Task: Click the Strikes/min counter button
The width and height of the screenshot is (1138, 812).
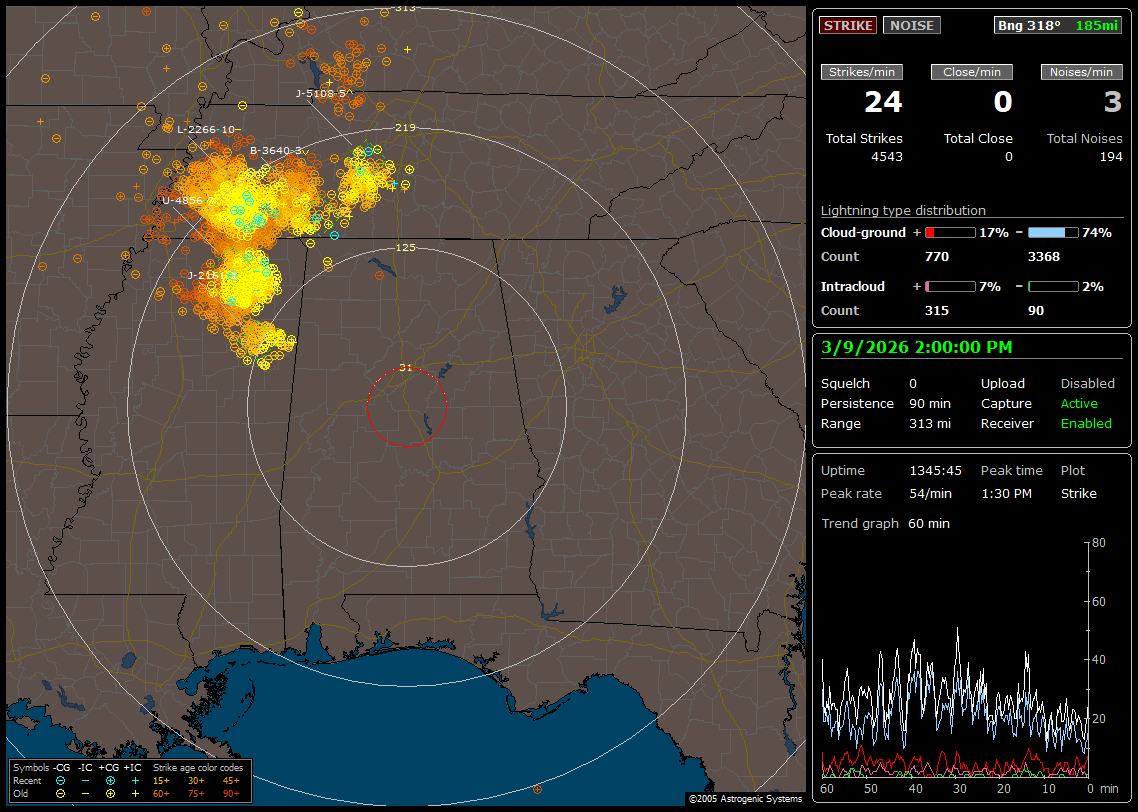Action: point(862,72)
